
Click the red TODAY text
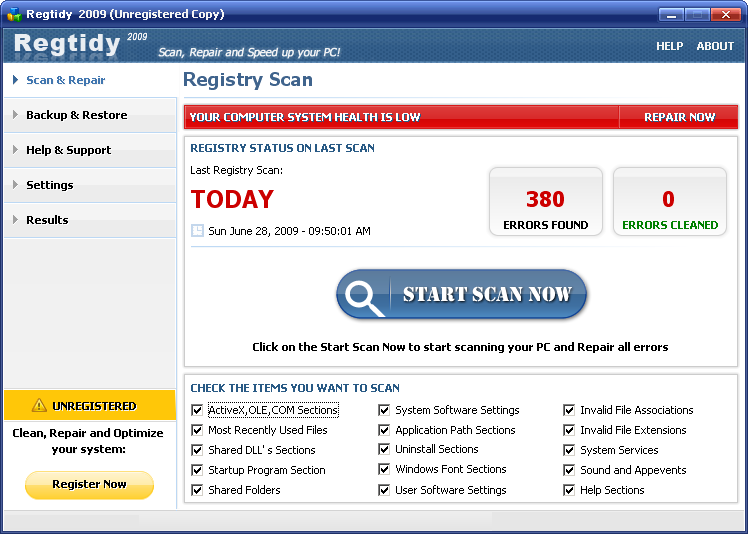tap(232, 199)
